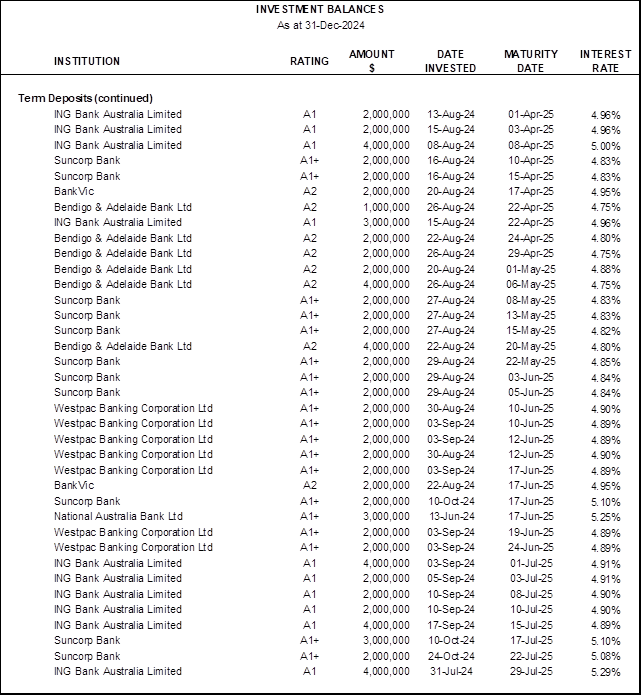Click the DATE INVESTED column header

pos(450,61)
